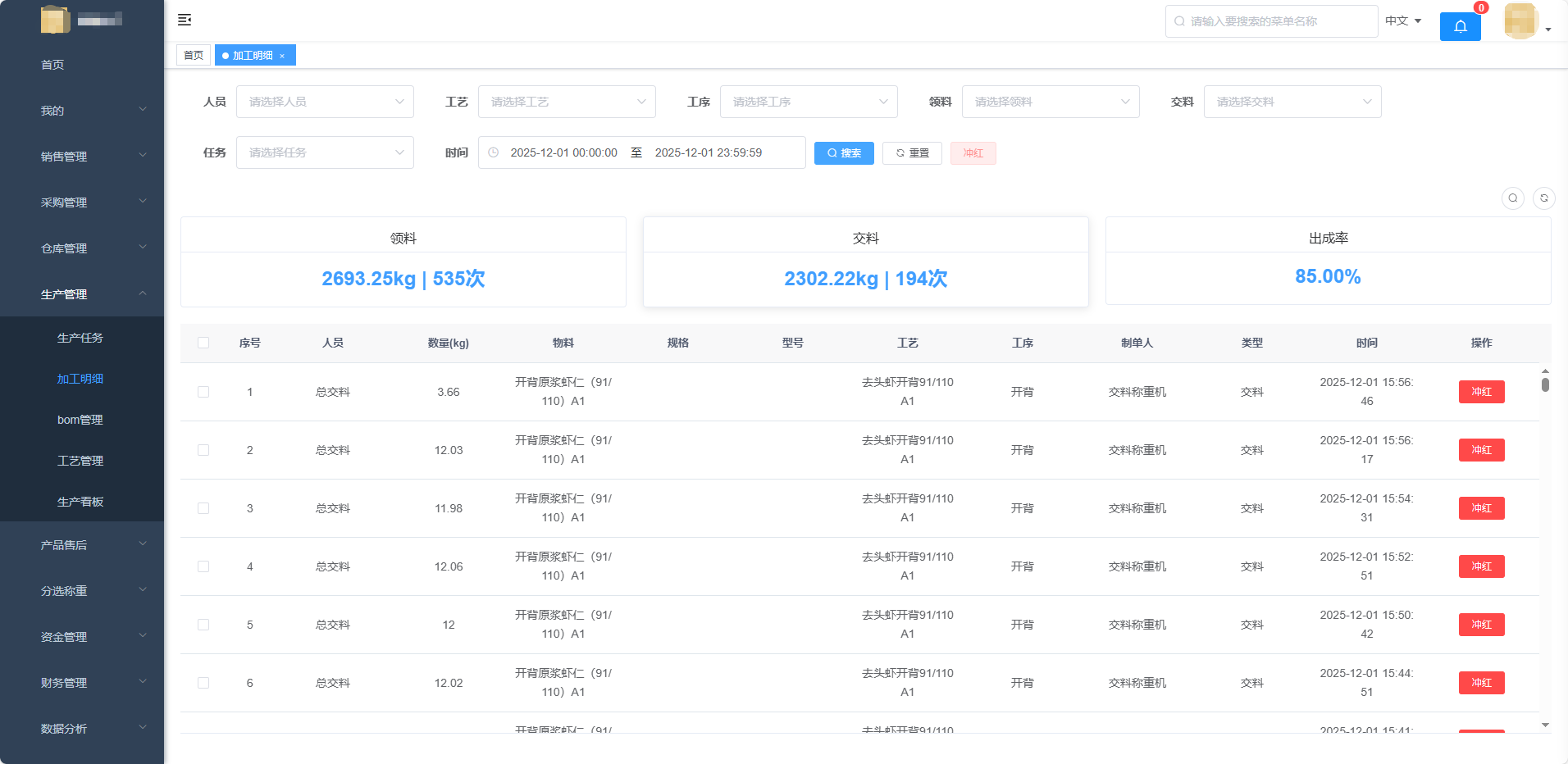Open the 工艺 selection dropdown
Image resolution: width=1568 pixels, height=764 pixels.
pos(567,102)
